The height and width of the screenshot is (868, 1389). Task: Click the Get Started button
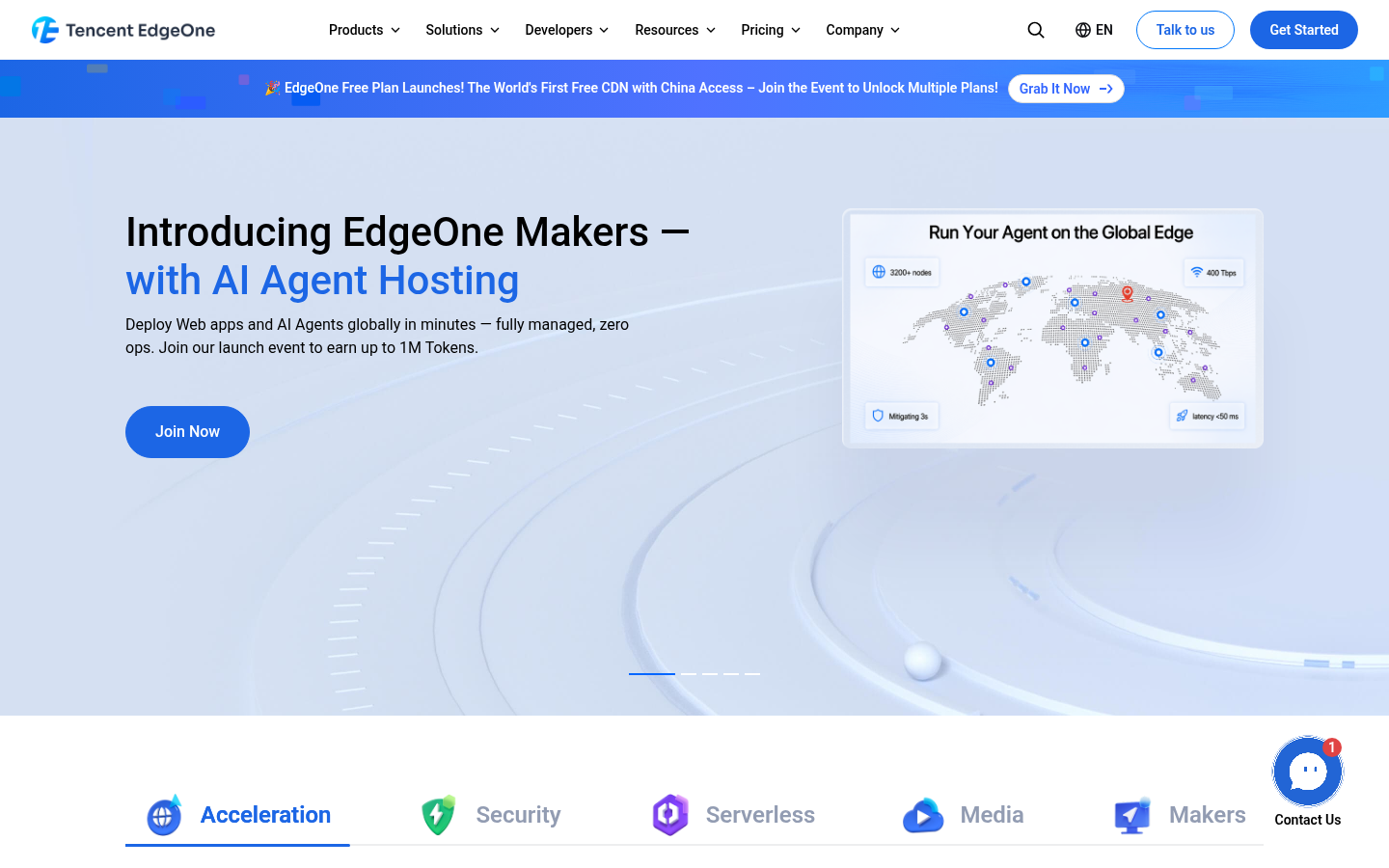coord(1304,30)
